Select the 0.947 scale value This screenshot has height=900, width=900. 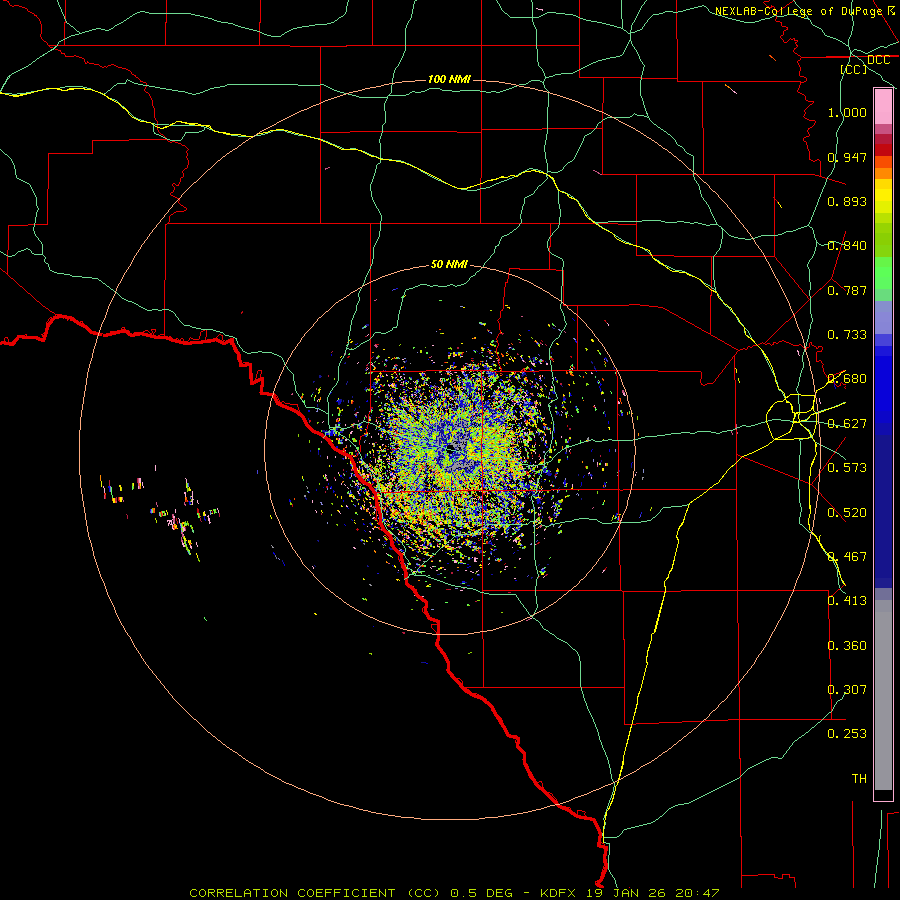[847, 157]
